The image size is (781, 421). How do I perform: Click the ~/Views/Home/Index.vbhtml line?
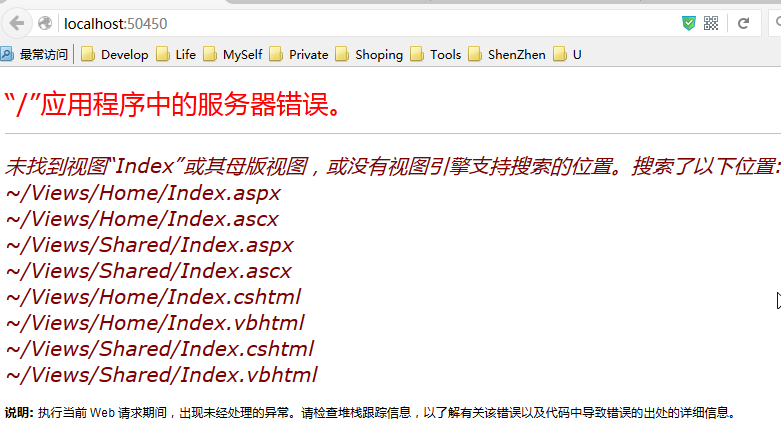click(x=155, y=322)
